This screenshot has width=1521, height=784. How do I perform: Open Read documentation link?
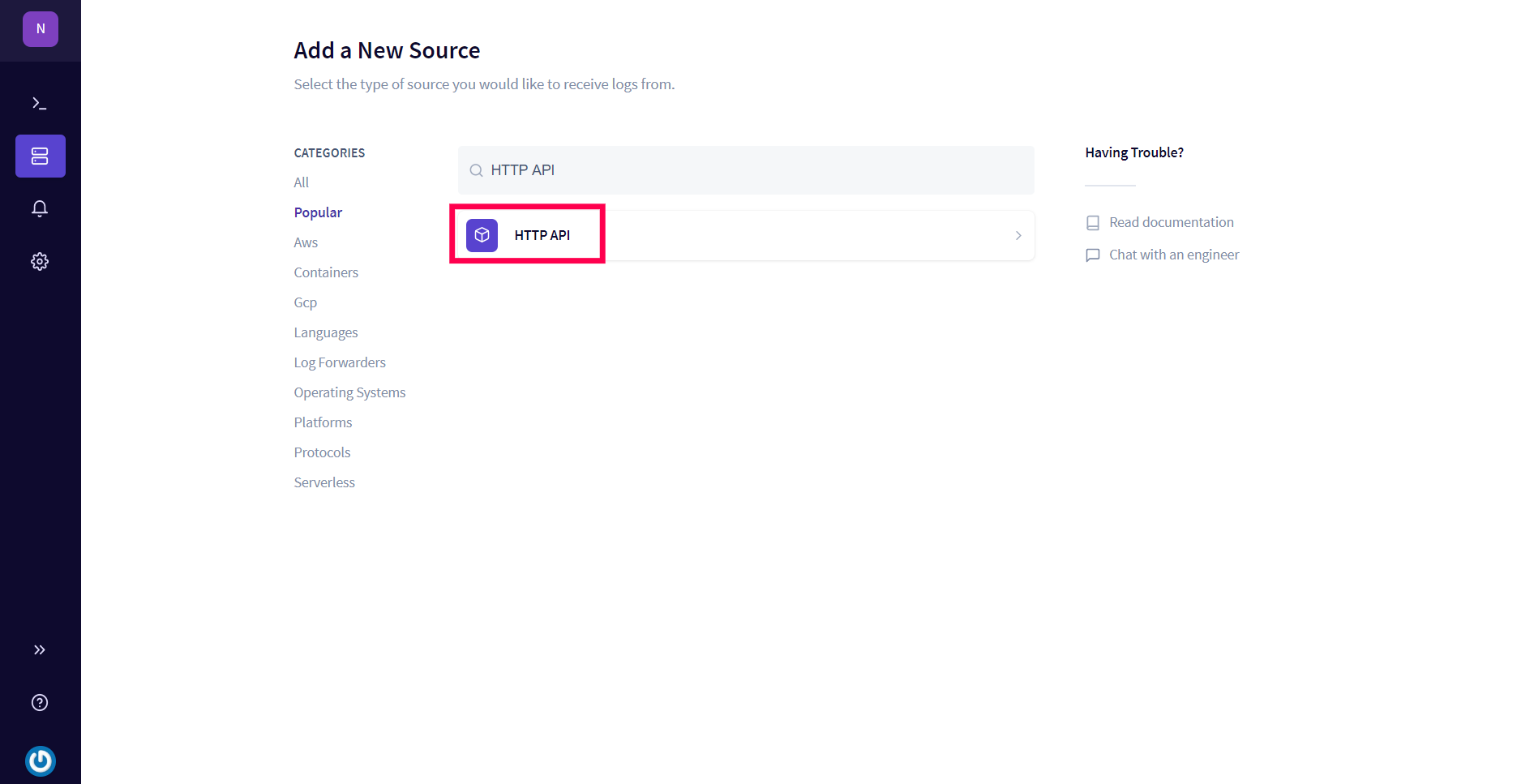1171,222
